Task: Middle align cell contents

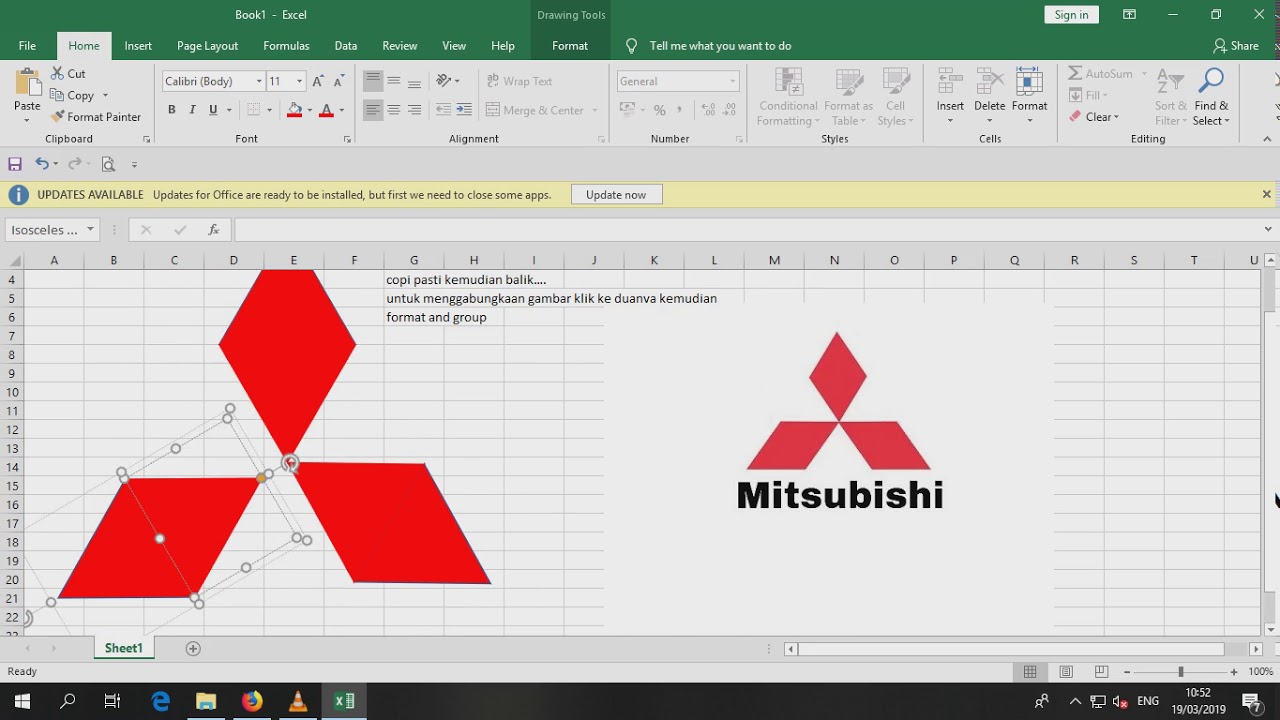Action: point(394,81)
